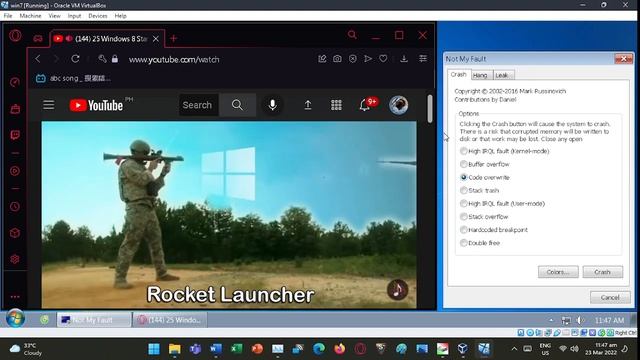Open the YouTube hamburger guide menu
This screenshot has height=360, width=640.
[x=49, y=105]
